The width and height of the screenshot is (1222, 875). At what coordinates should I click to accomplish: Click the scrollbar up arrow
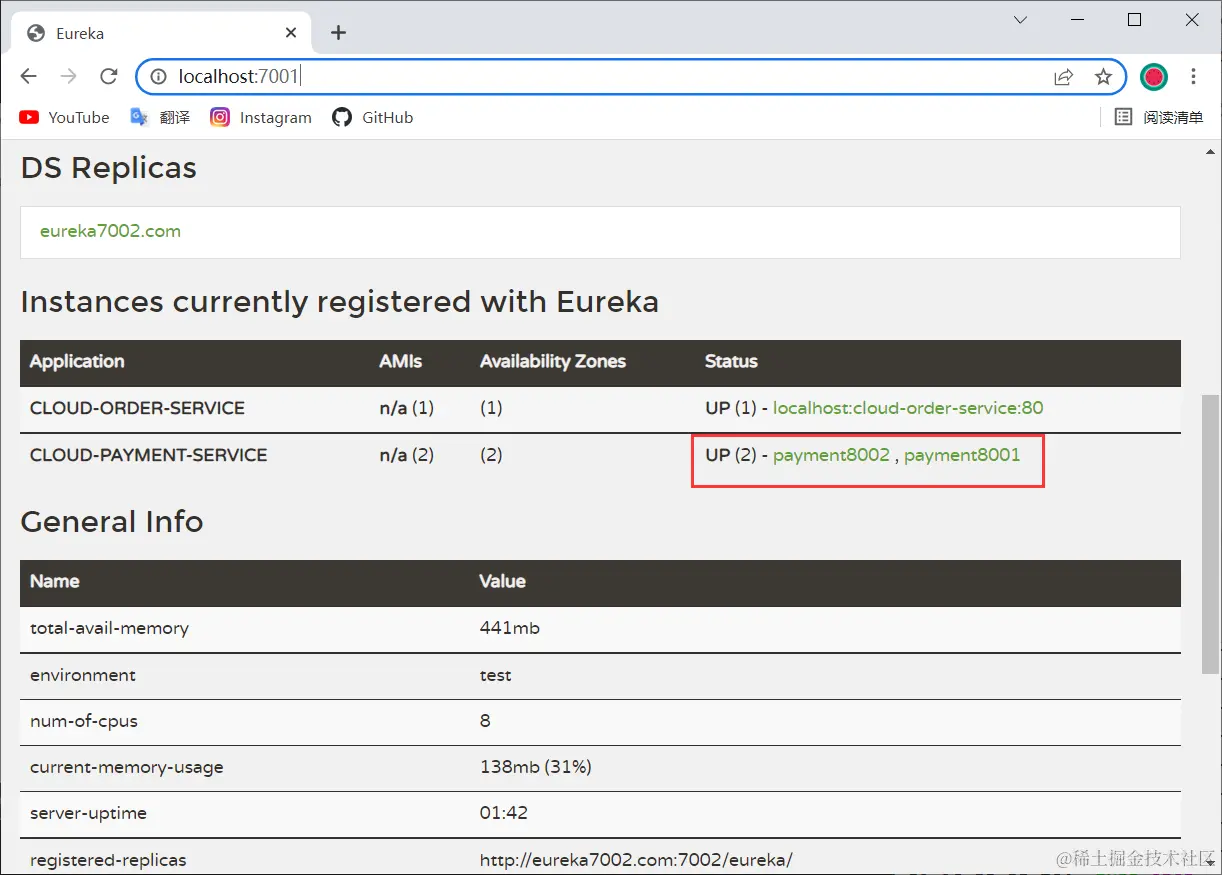click(1210, 150)
